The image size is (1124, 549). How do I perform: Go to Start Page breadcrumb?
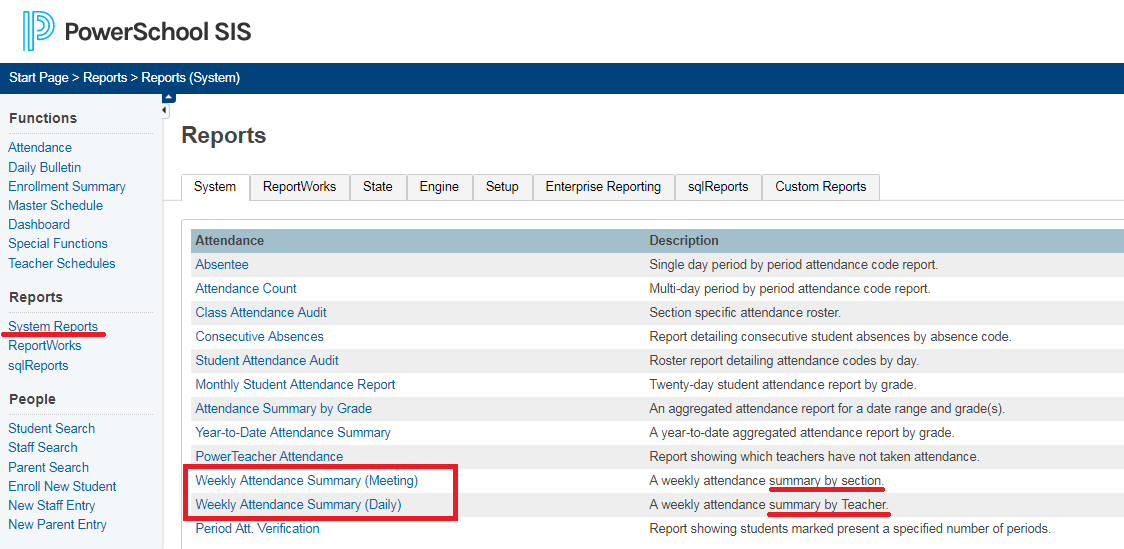[x=39, y=78]
